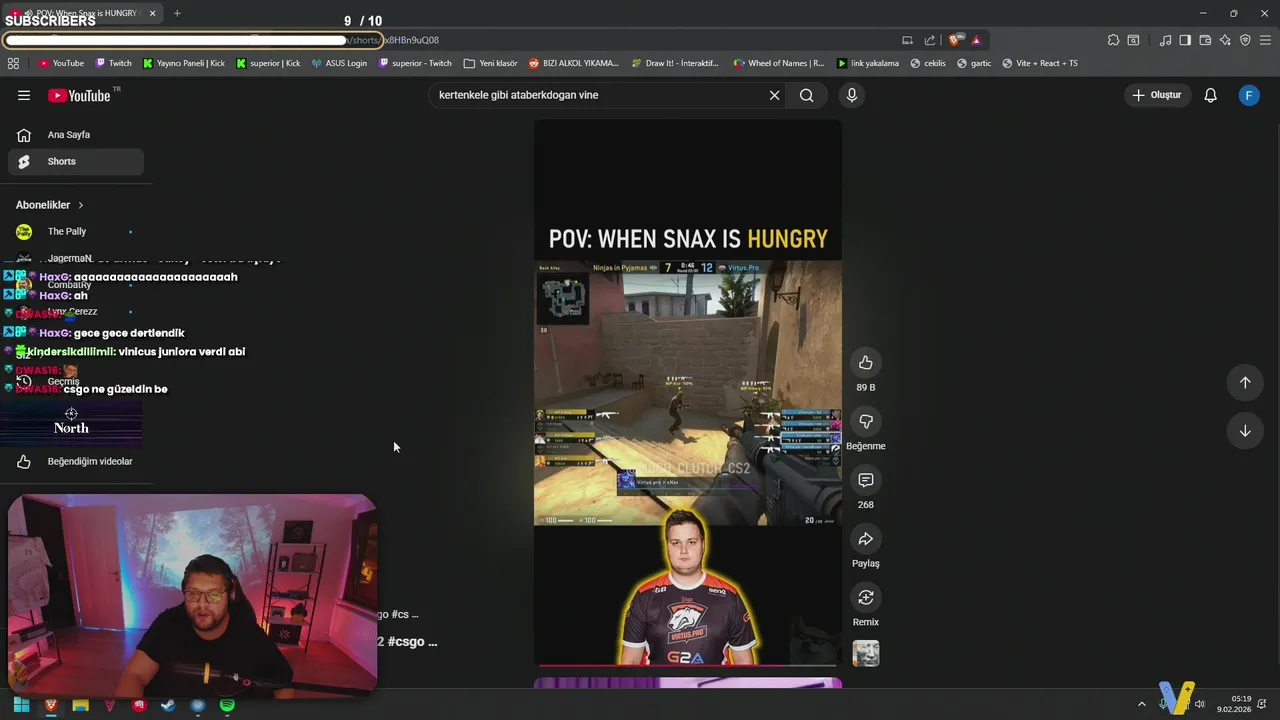The height and width of the screenshot is (720, 1280).
Task: Open YouTube notifications bell
Action: (1210, 95)
